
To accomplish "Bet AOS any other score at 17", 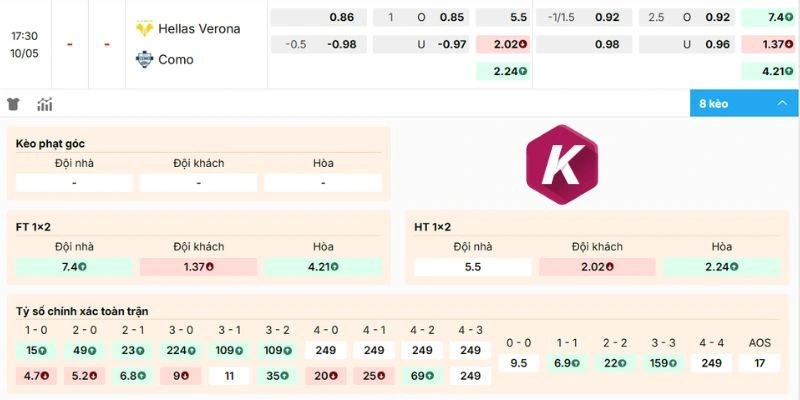I will click(x=760, y=363).
